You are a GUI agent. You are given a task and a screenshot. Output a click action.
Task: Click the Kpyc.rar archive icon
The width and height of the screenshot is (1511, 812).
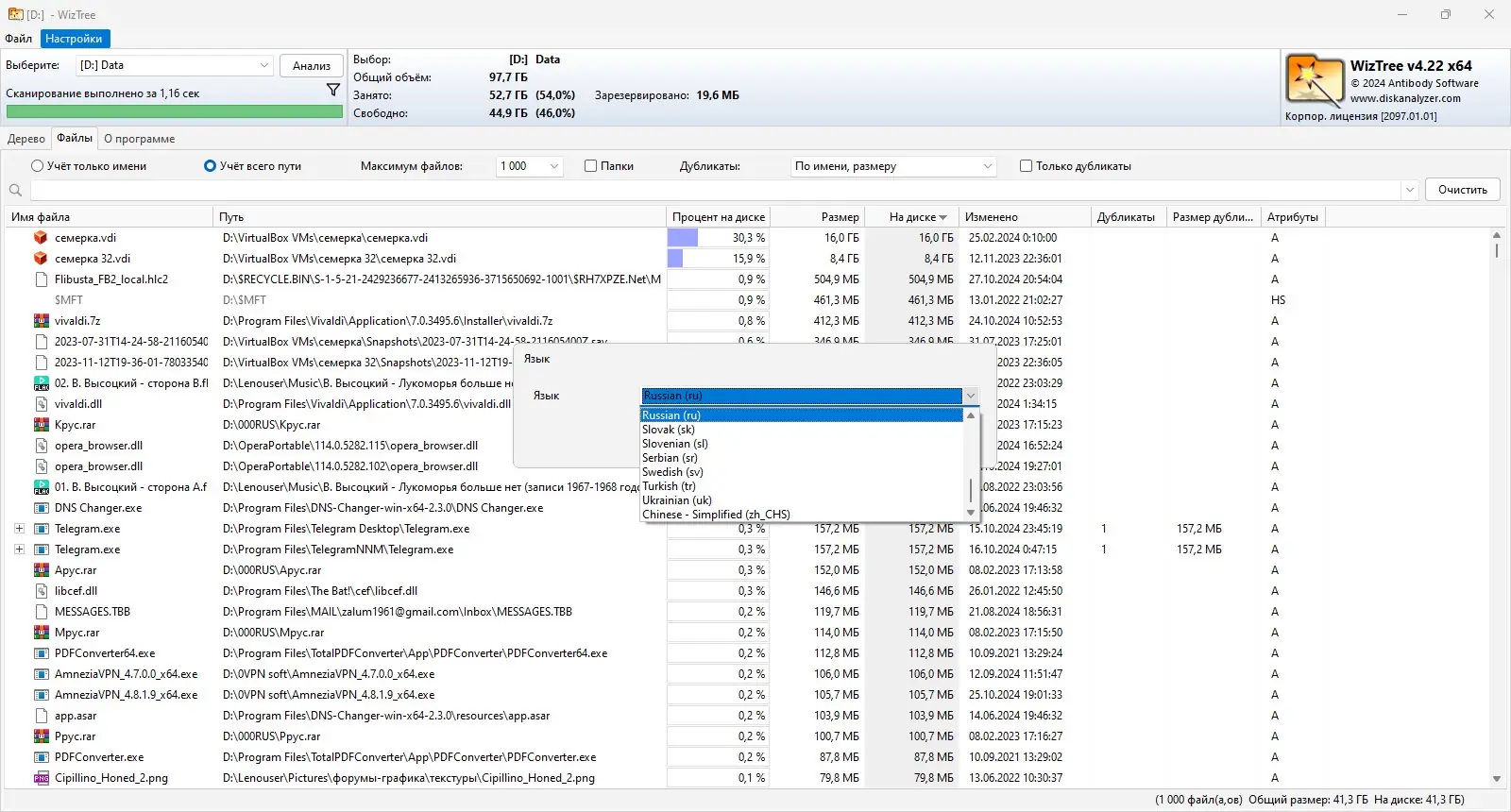pyautogui.click(x=41, y=425)
